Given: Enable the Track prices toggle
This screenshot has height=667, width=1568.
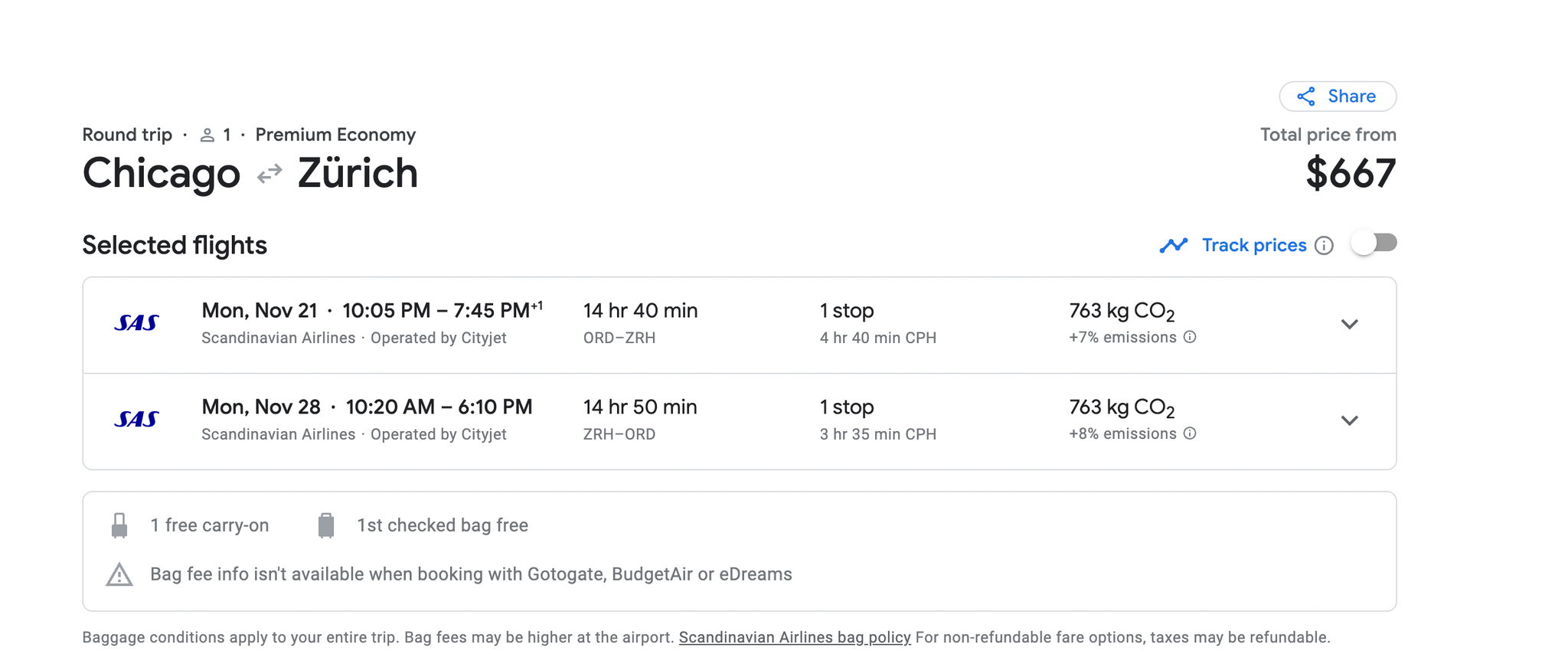Looking at the screenshot, I should (1374, 244).
